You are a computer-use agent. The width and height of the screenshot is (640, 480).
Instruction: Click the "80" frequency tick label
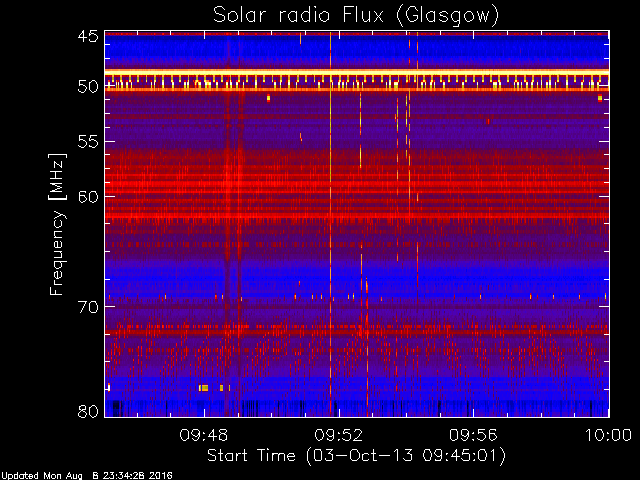(x=88, y=411)
